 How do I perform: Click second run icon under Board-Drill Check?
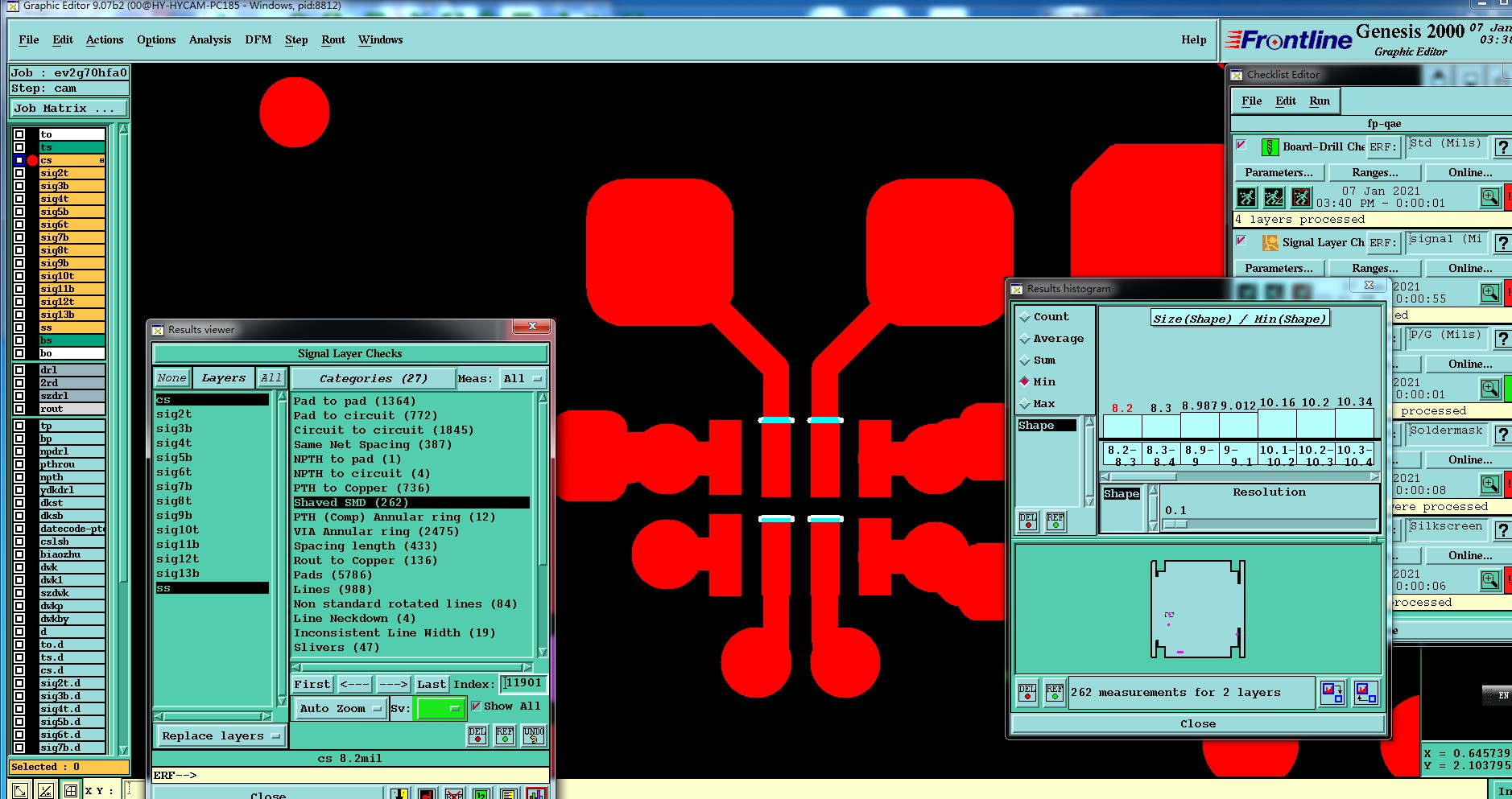[1274, 196]
